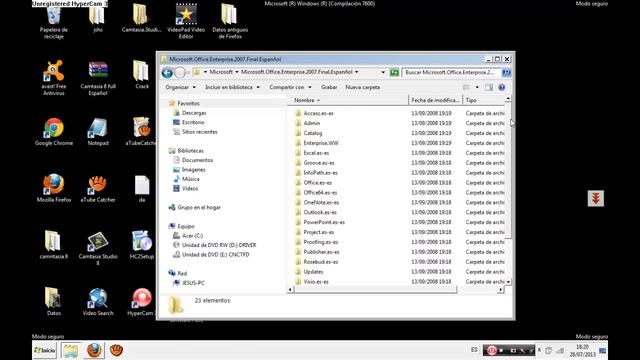
Task: Open the Compartir con dropdown
Action: pos(290,87)
